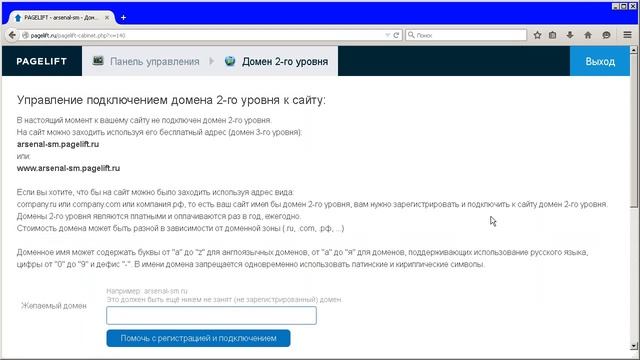Click the page scrollbar up arrow
Viewport: 640px width, 360px height.
coord(634,50)
